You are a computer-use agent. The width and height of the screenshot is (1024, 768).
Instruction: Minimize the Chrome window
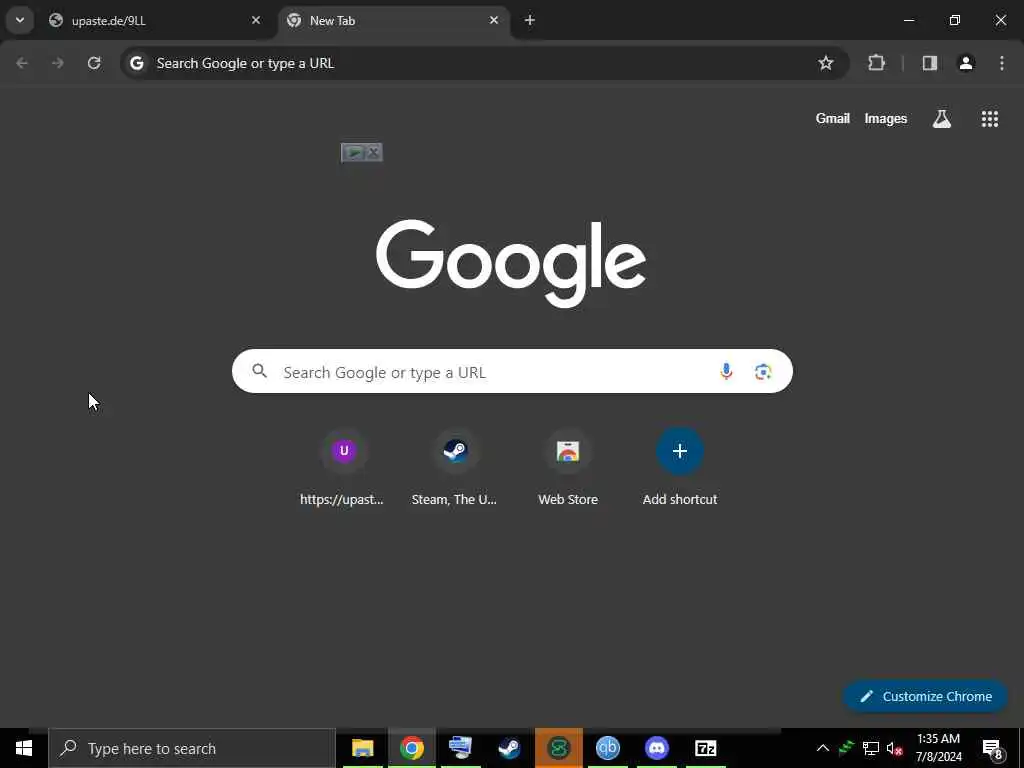click(908, 20)
